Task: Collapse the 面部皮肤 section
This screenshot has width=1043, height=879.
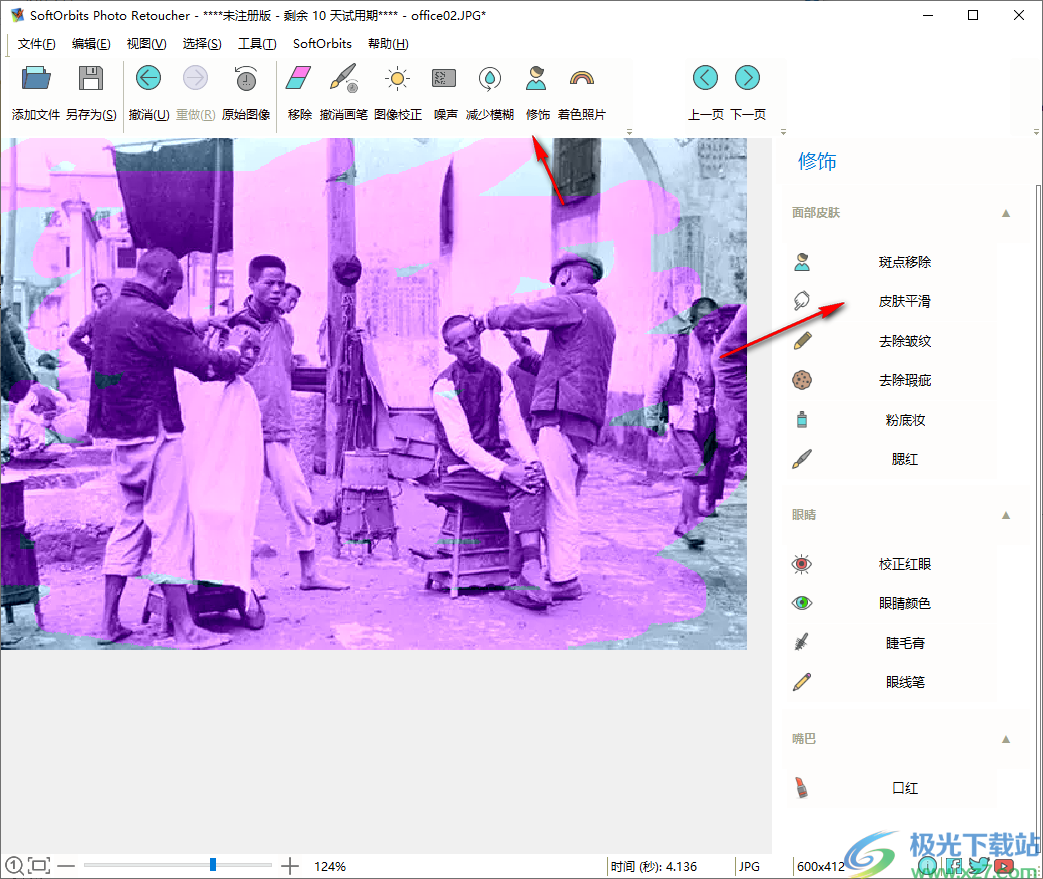Action: pos(1006,212)
